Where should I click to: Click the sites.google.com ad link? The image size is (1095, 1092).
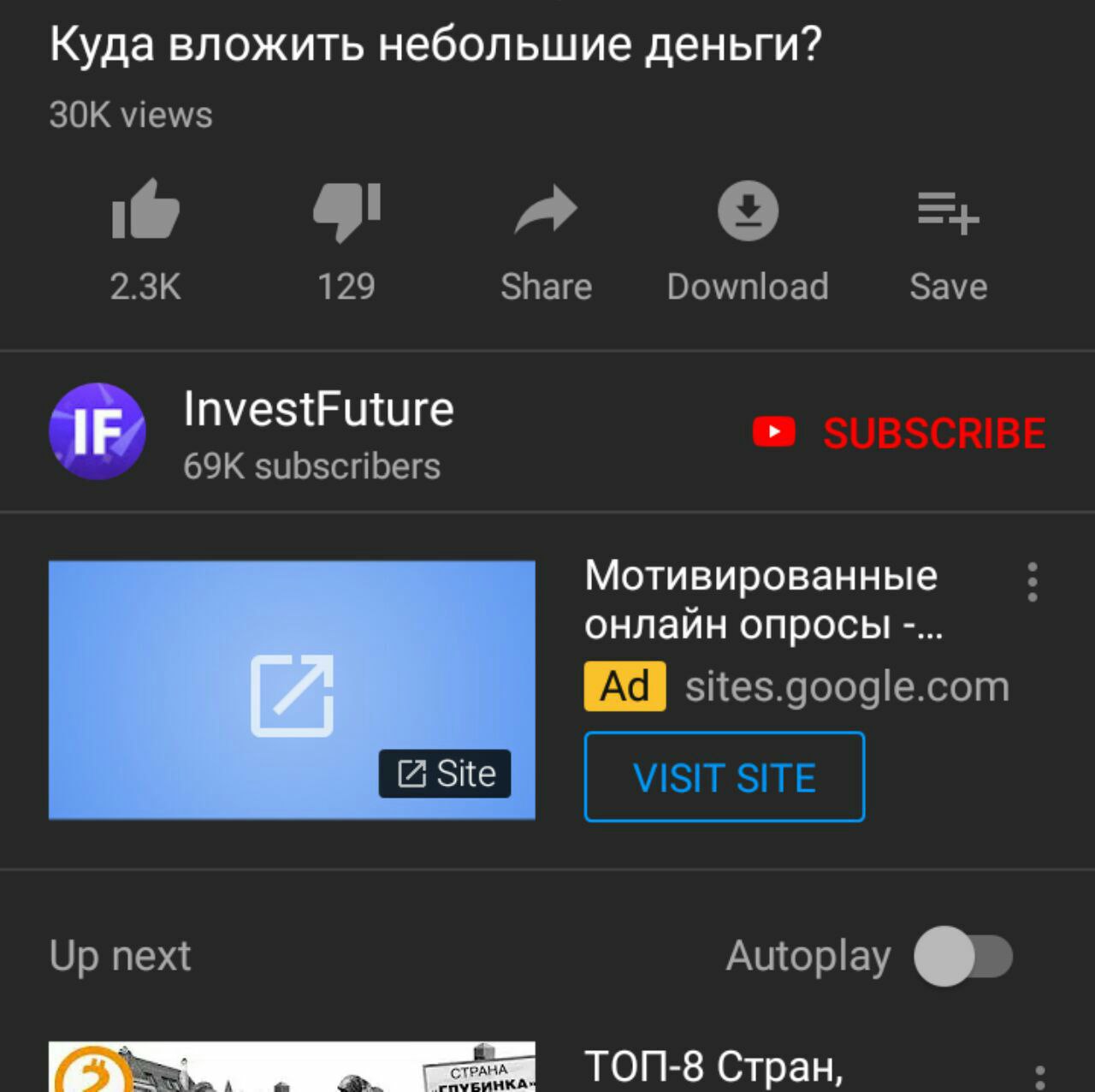(847, 687)
